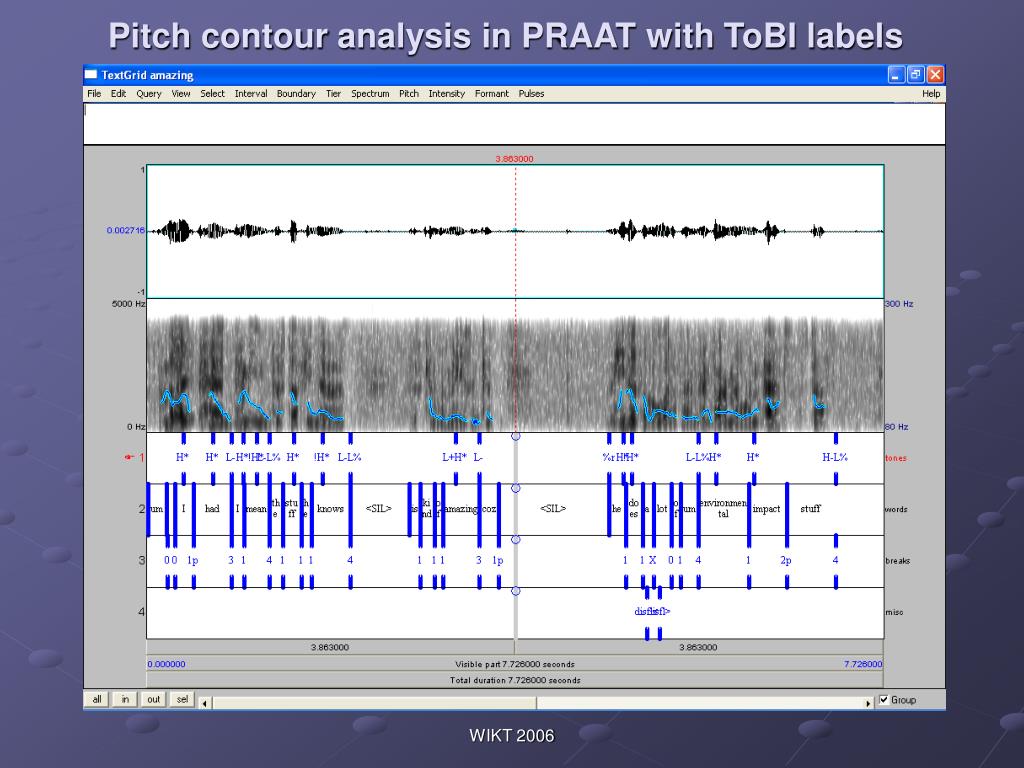The image size is (1024, 768).
Task: Open the Boundary menu
Action: pyautogui.click(x=296, y=93)
